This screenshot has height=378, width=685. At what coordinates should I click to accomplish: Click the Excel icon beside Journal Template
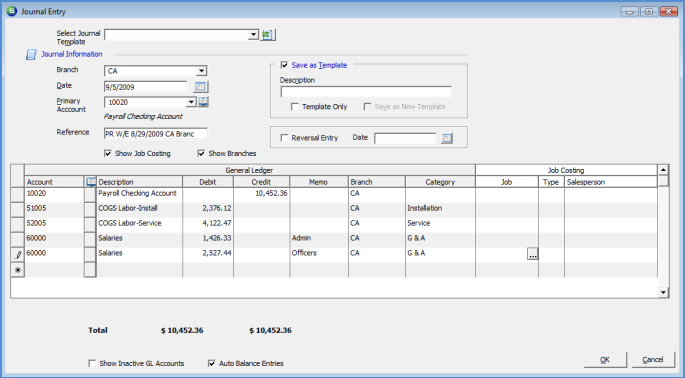(x=267, y=35)
